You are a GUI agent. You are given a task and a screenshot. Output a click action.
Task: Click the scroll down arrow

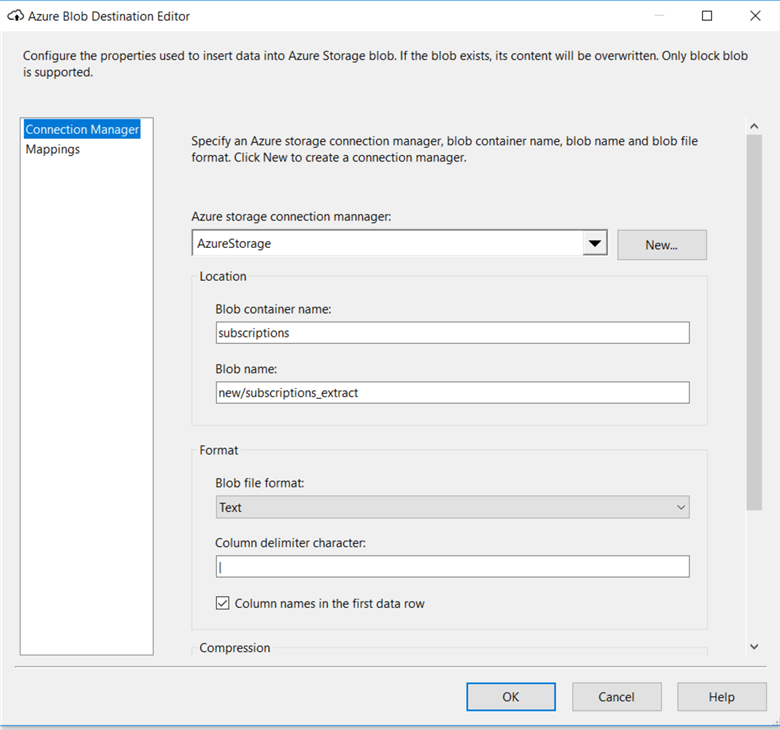point(754,647)
